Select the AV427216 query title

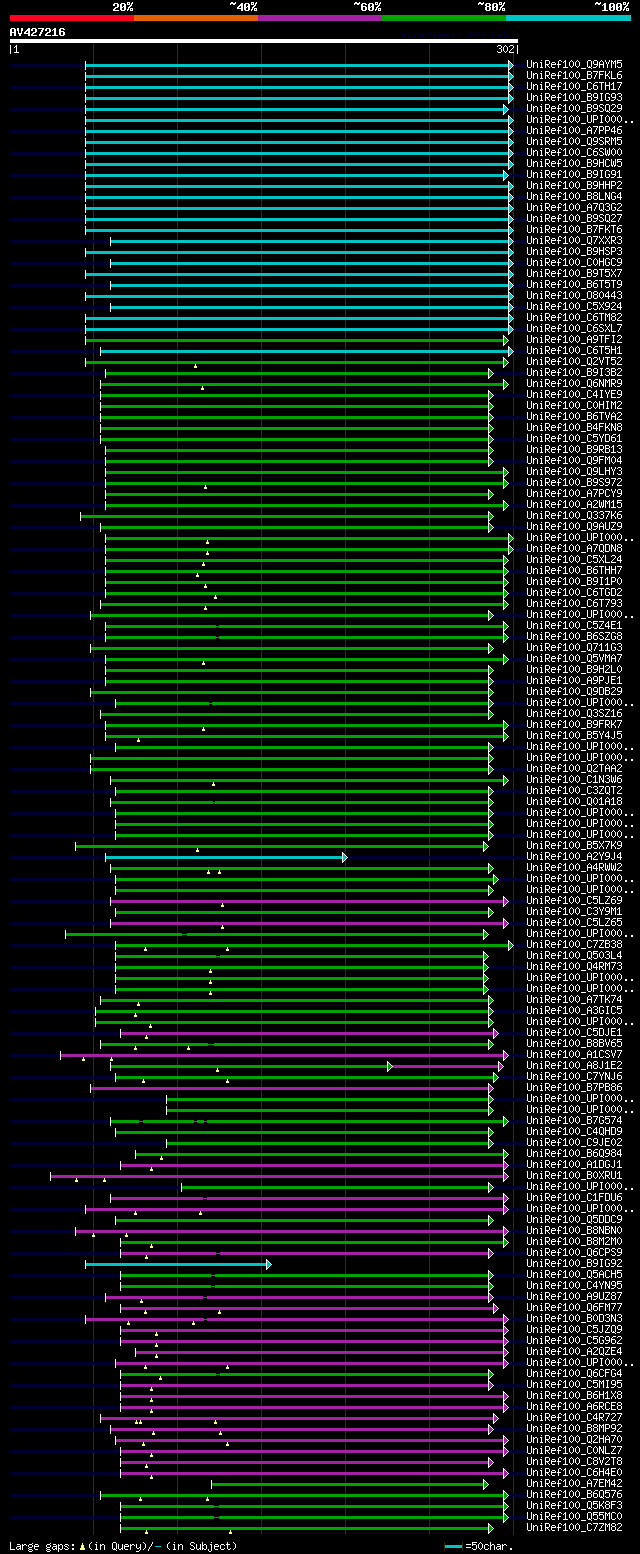38,32
